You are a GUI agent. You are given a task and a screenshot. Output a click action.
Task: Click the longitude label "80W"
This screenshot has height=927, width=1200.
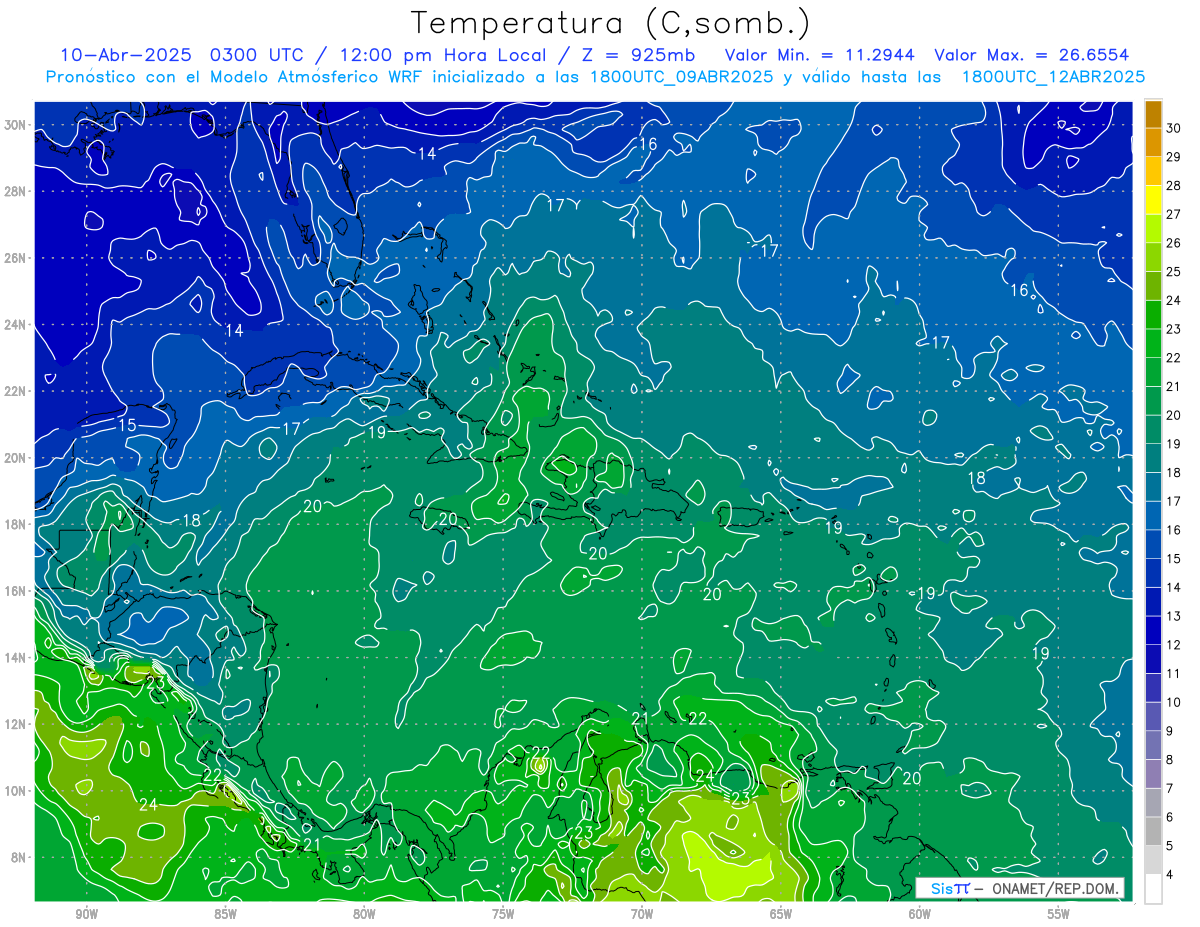coord(364,914)
